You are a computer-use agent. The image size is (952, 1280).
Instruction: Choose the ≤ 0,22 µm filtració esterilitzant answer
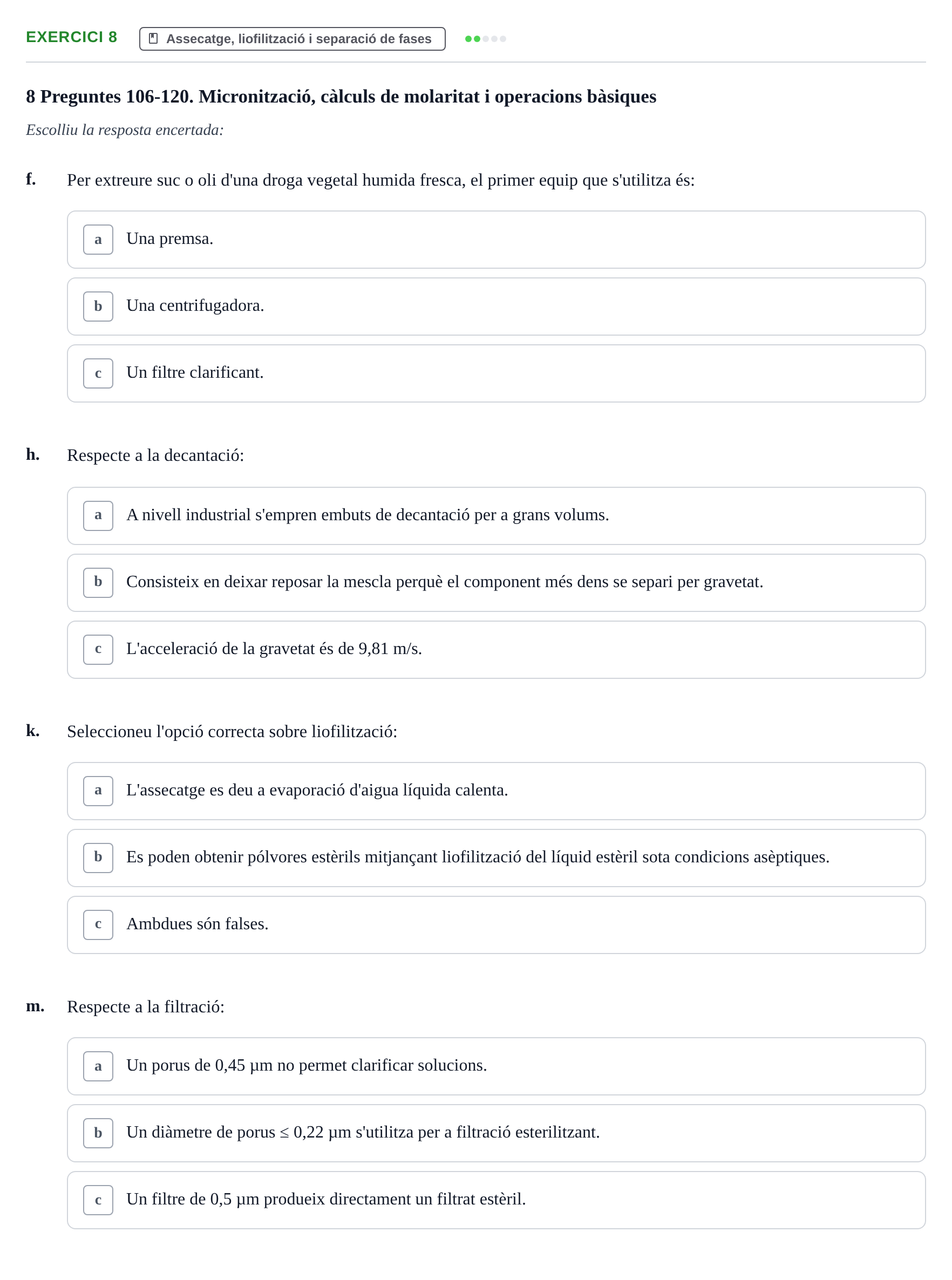click(x=496, y=1133)
